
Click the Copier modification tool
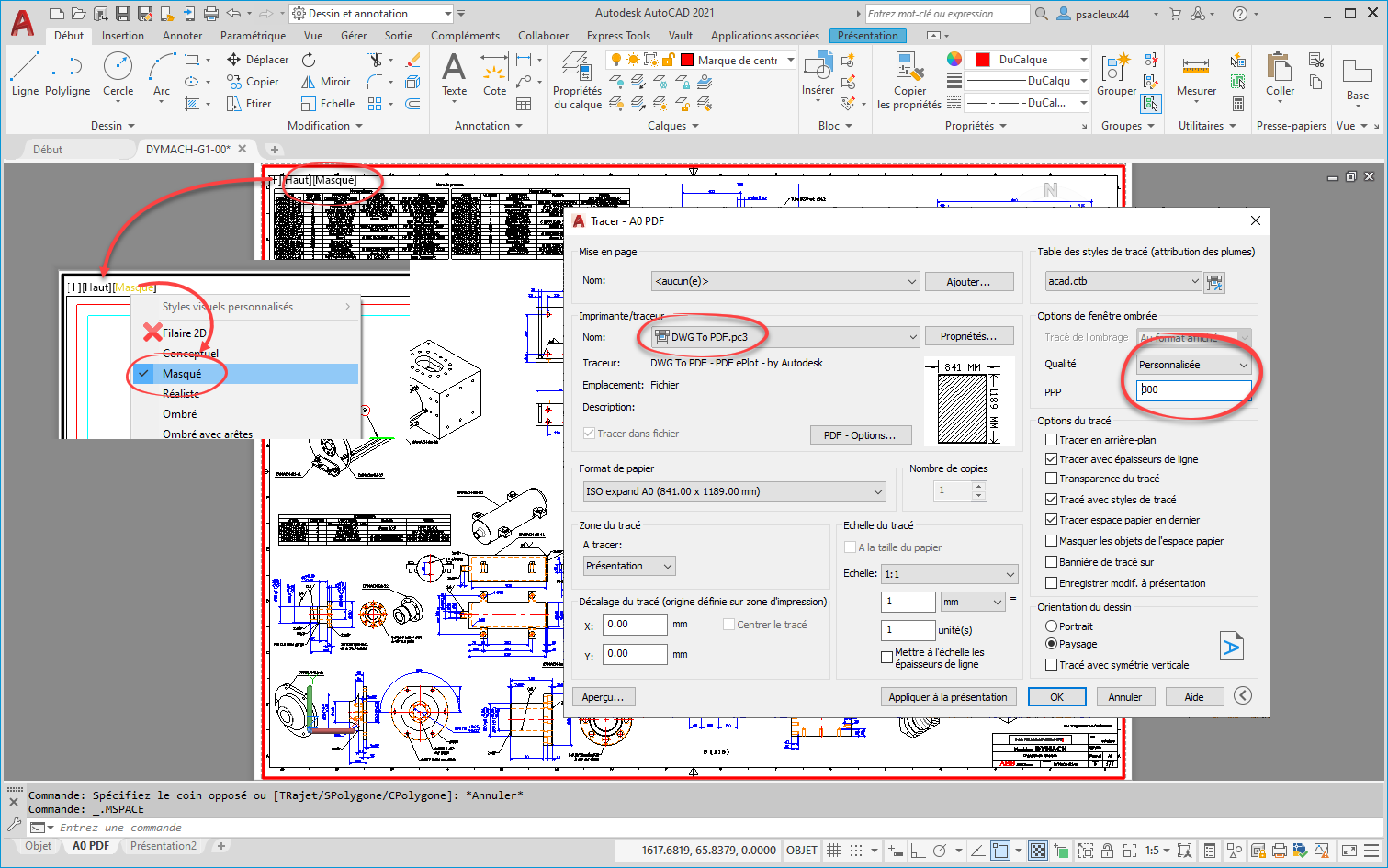[x=254, y=82]
